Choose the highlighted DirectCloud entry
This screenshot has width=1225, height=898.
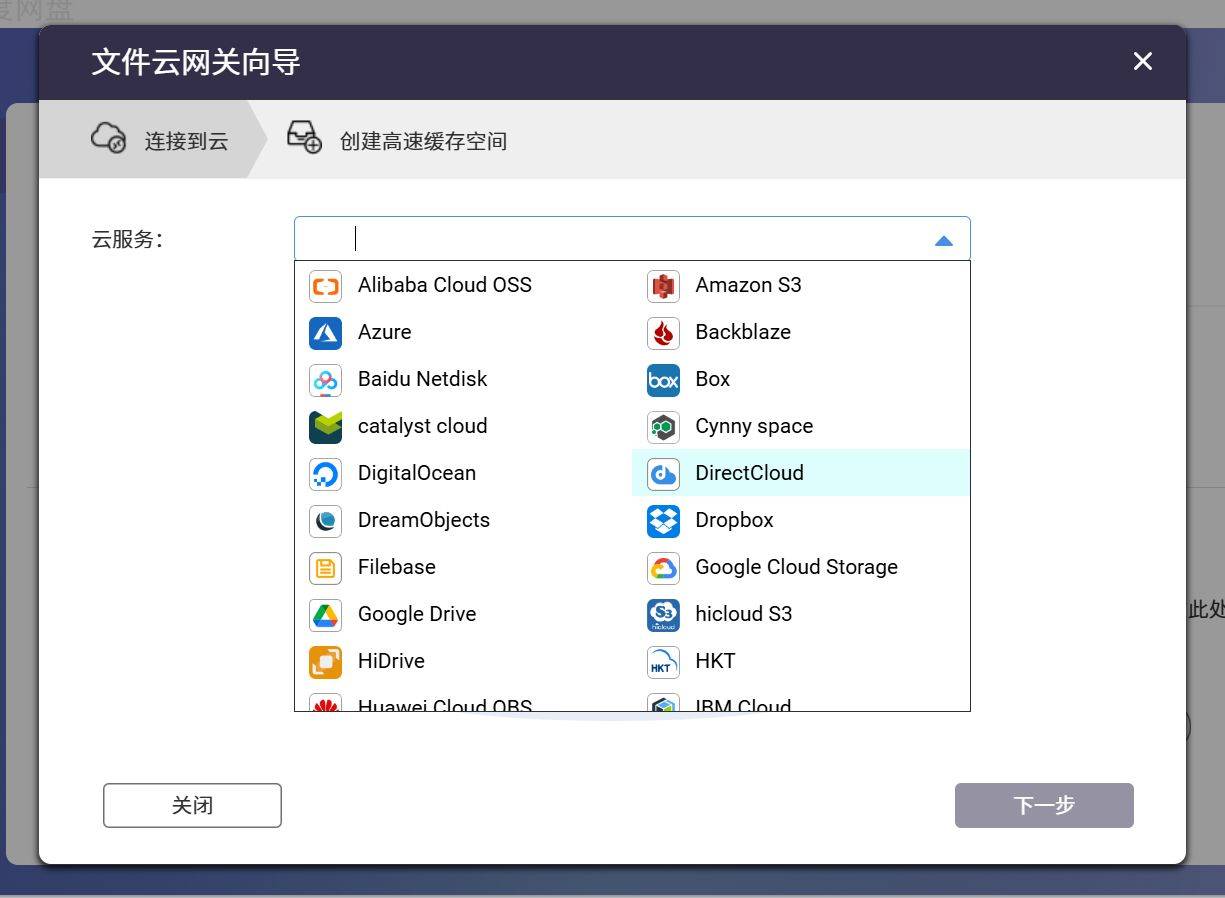point(801,473)
